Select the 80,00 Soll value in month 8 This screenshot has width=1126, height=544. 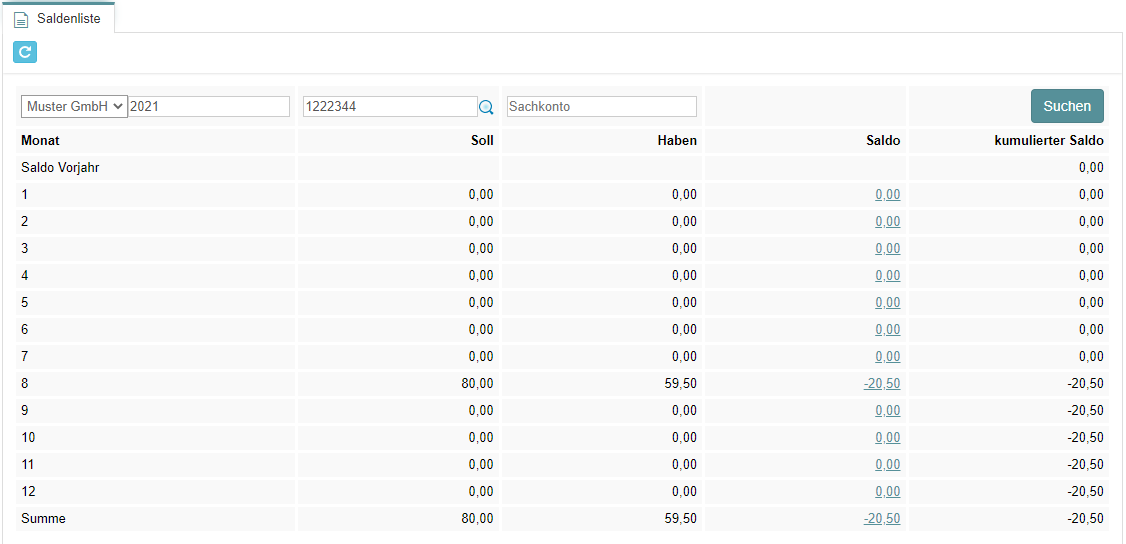pyautogui.click(x=478, y=384)
